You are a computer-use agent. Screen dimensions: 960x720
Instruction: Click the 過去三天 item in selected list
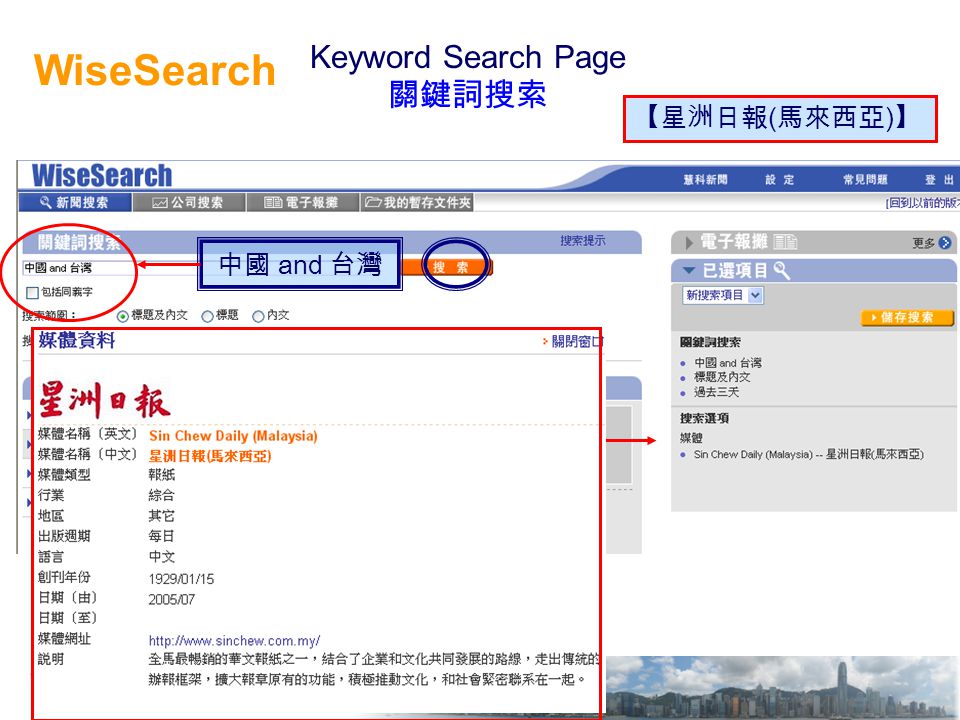[x=716, y=392]
